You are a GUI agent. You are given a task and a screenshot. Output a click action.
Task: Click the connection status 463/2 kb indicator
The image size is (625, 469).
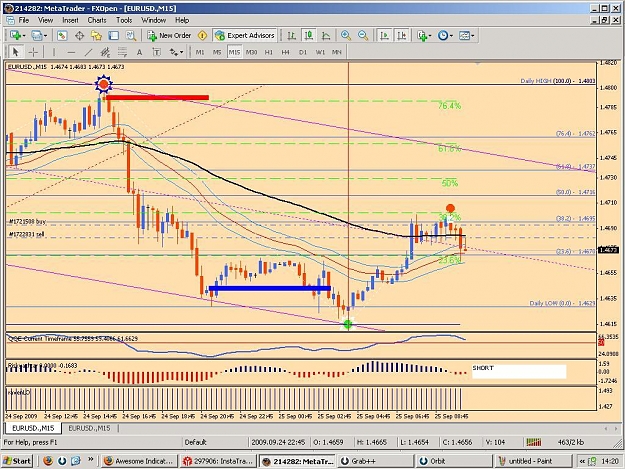tap(571, 442)
